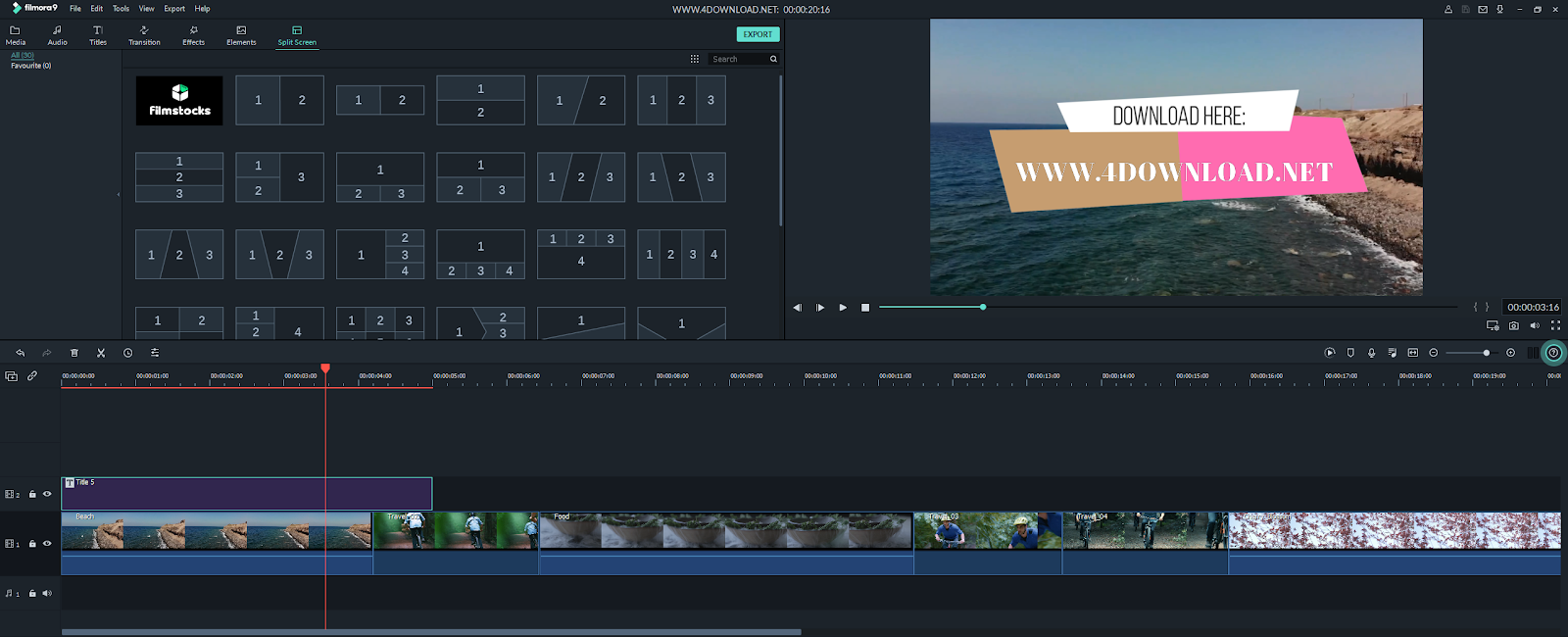Screen dimensions: 1568x637
Task: Split the clip with scissors icon
Action: pos(101,353)
